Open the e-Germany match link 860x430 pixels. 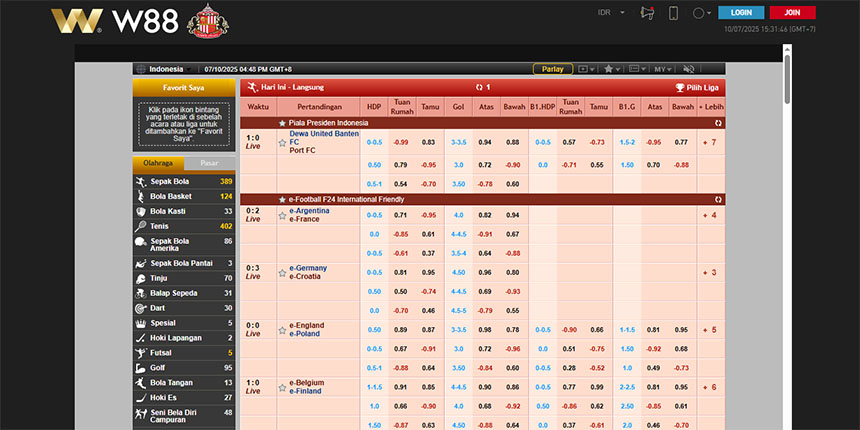pos(308,268)
